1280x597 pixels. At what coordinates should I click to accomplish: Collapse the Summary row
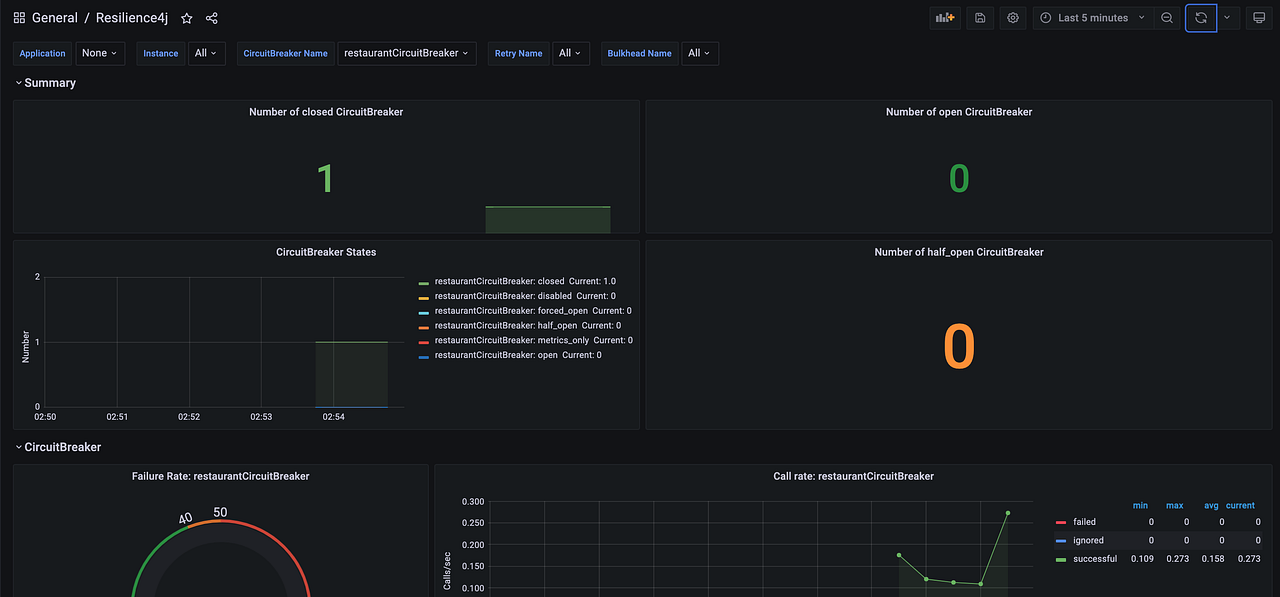point(45,83)
